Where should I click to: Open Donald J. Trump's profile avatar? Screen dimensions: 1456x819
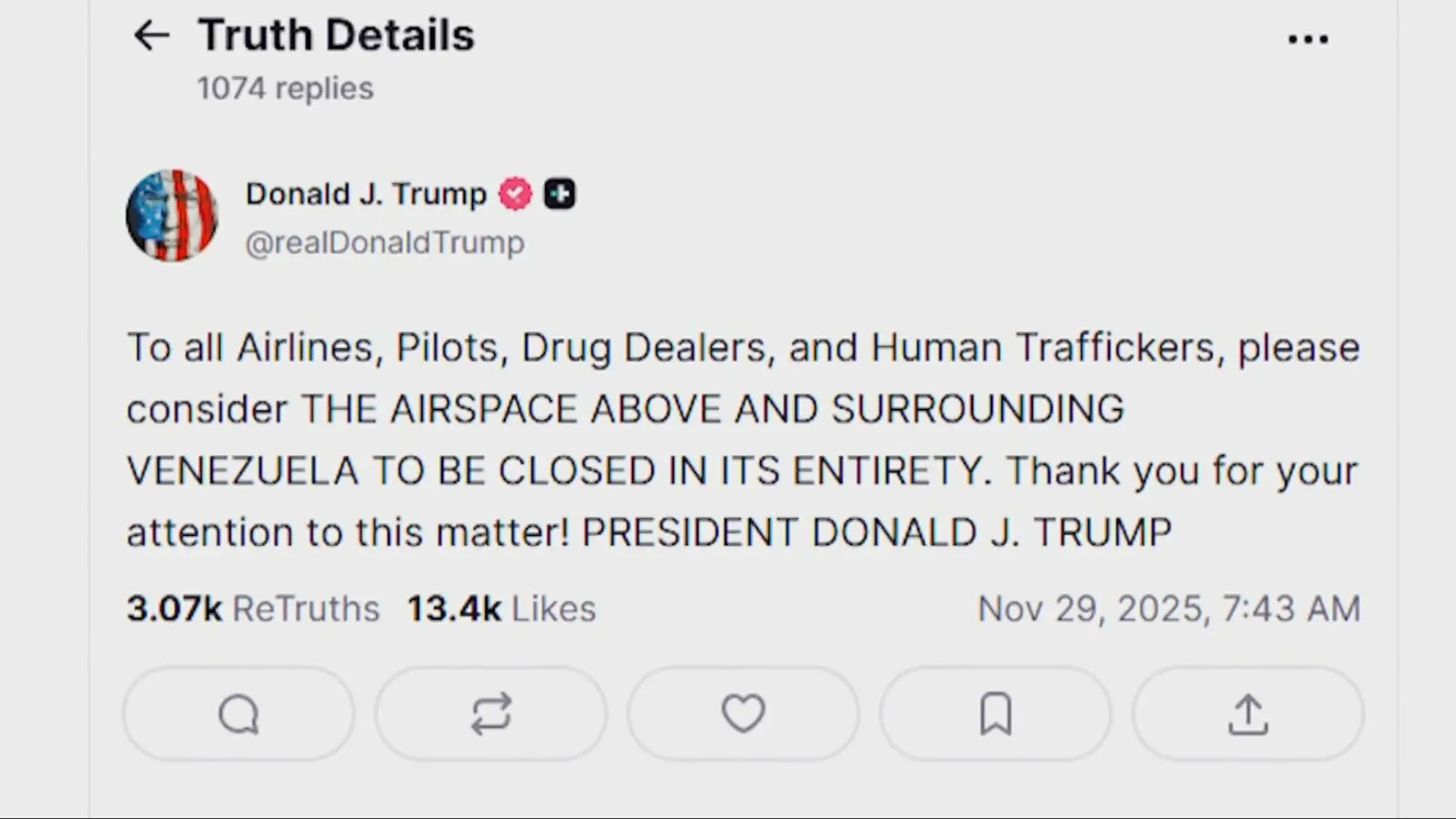pos(172,215)
